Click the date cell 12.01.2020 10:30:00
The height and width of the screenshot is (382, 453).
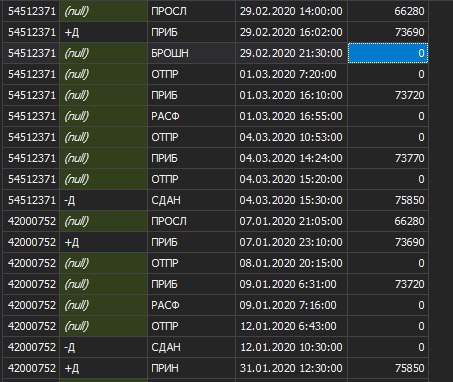(x=291, y=347)
